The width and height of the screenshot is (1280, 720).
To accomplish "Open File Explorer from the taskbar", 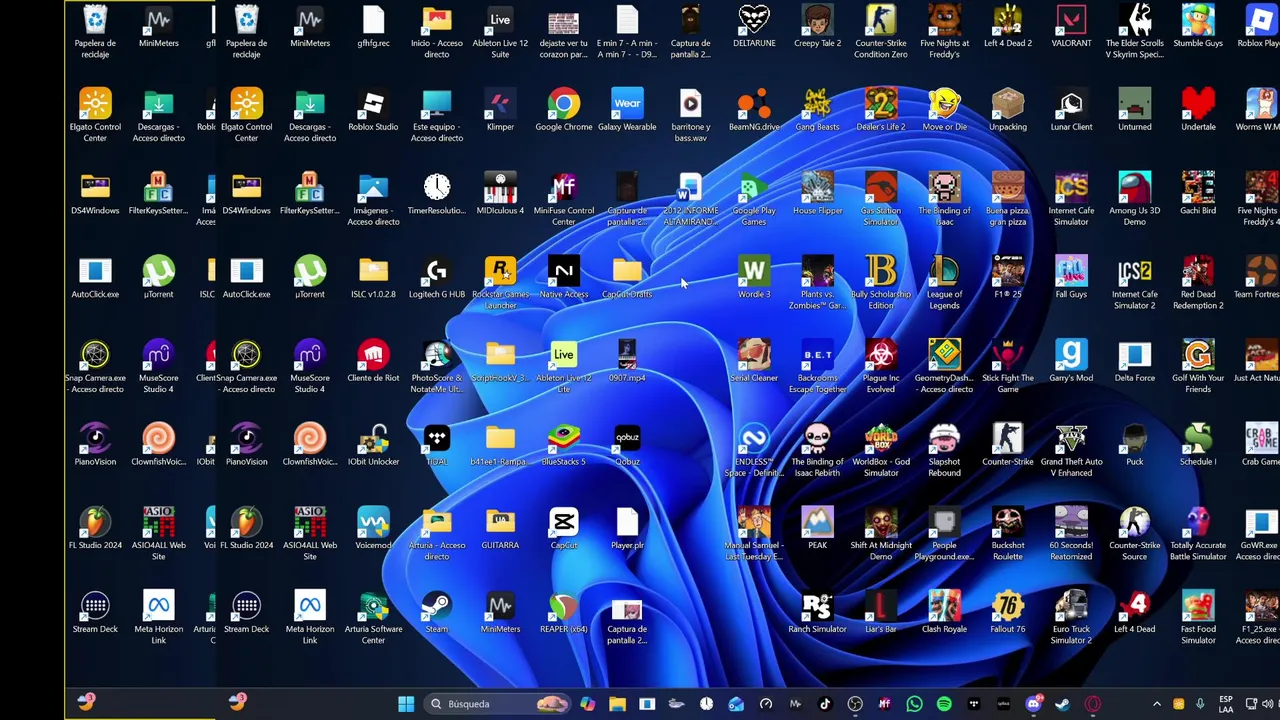I will (617, 704).
